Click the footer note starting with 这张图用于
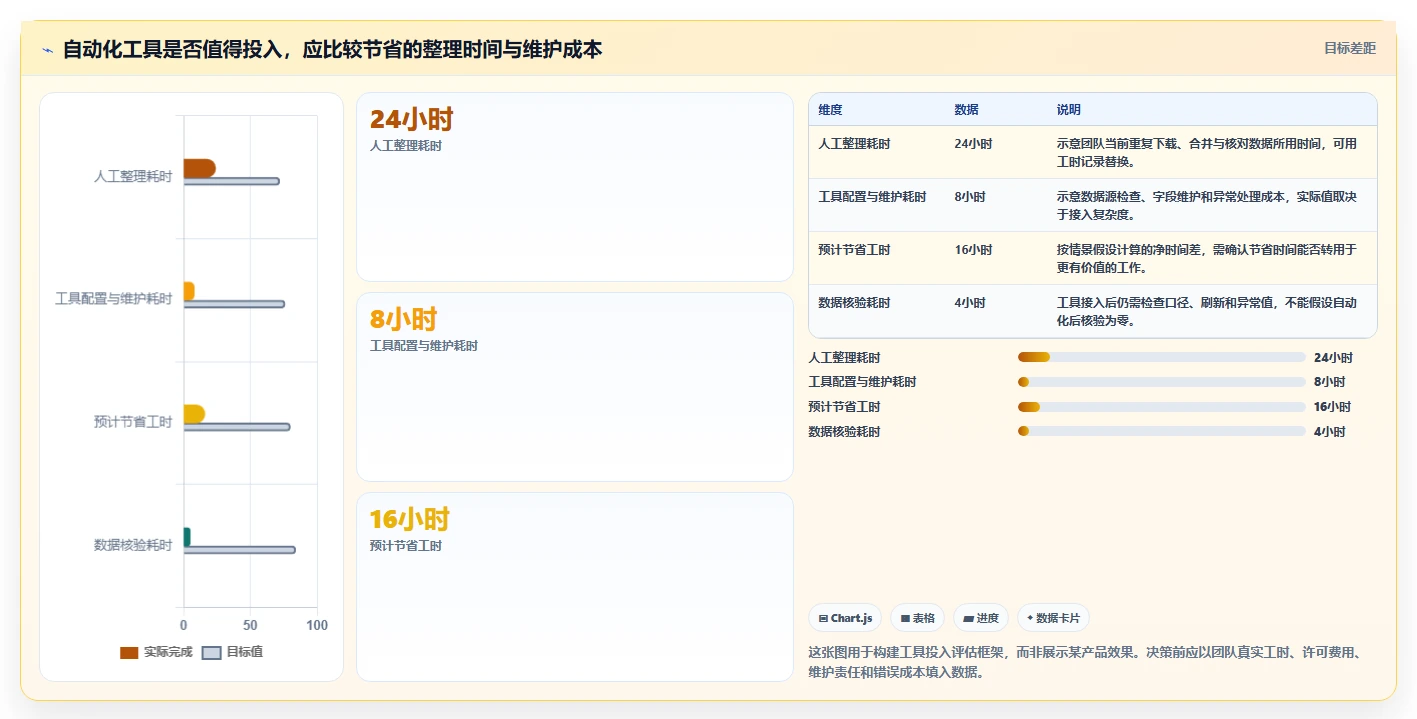The width and height of the screenshot is (1417, 719). pyautogui.click(x=1085, y=662)
